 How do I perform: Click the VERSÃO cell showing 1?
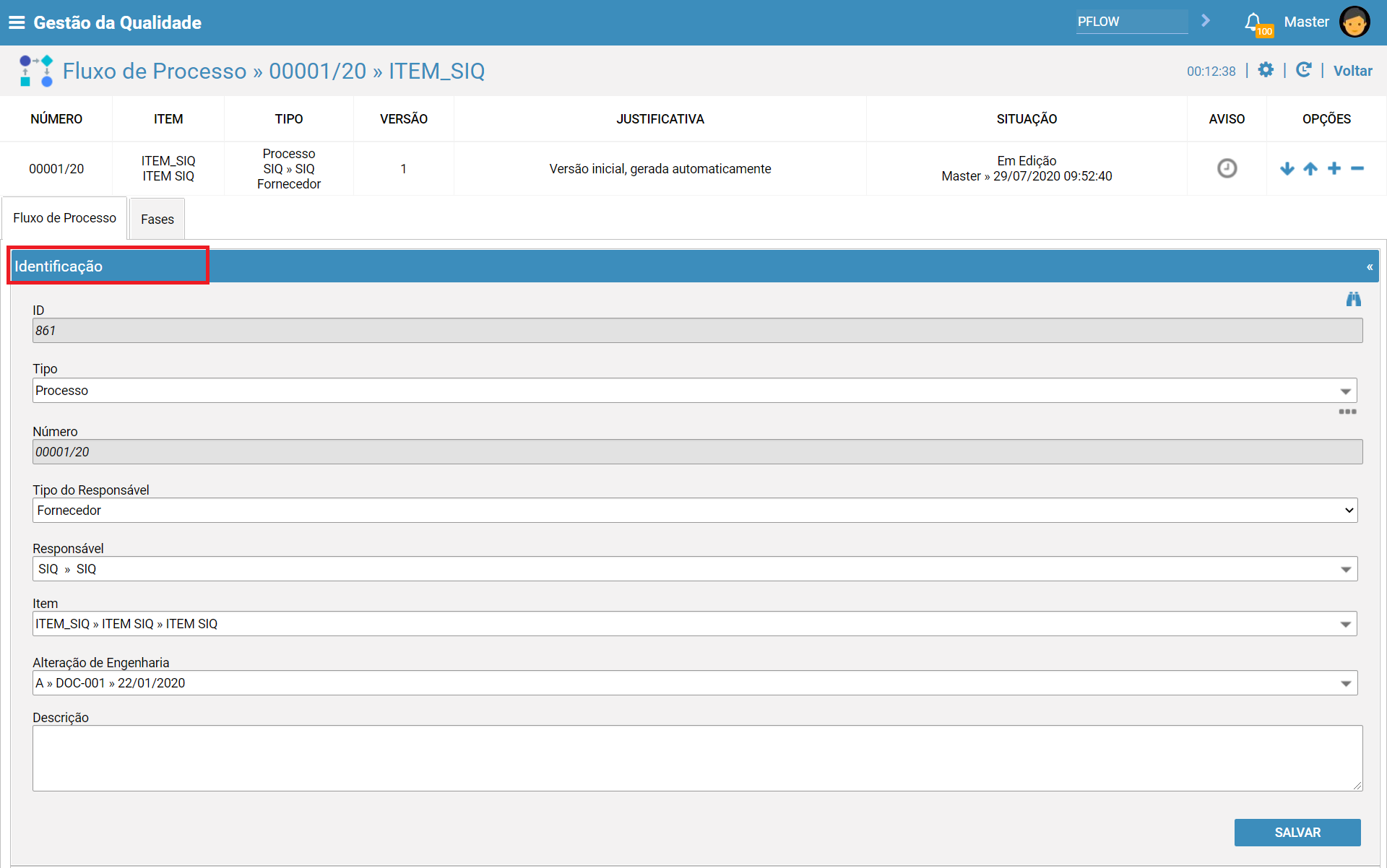click(404, 169)
